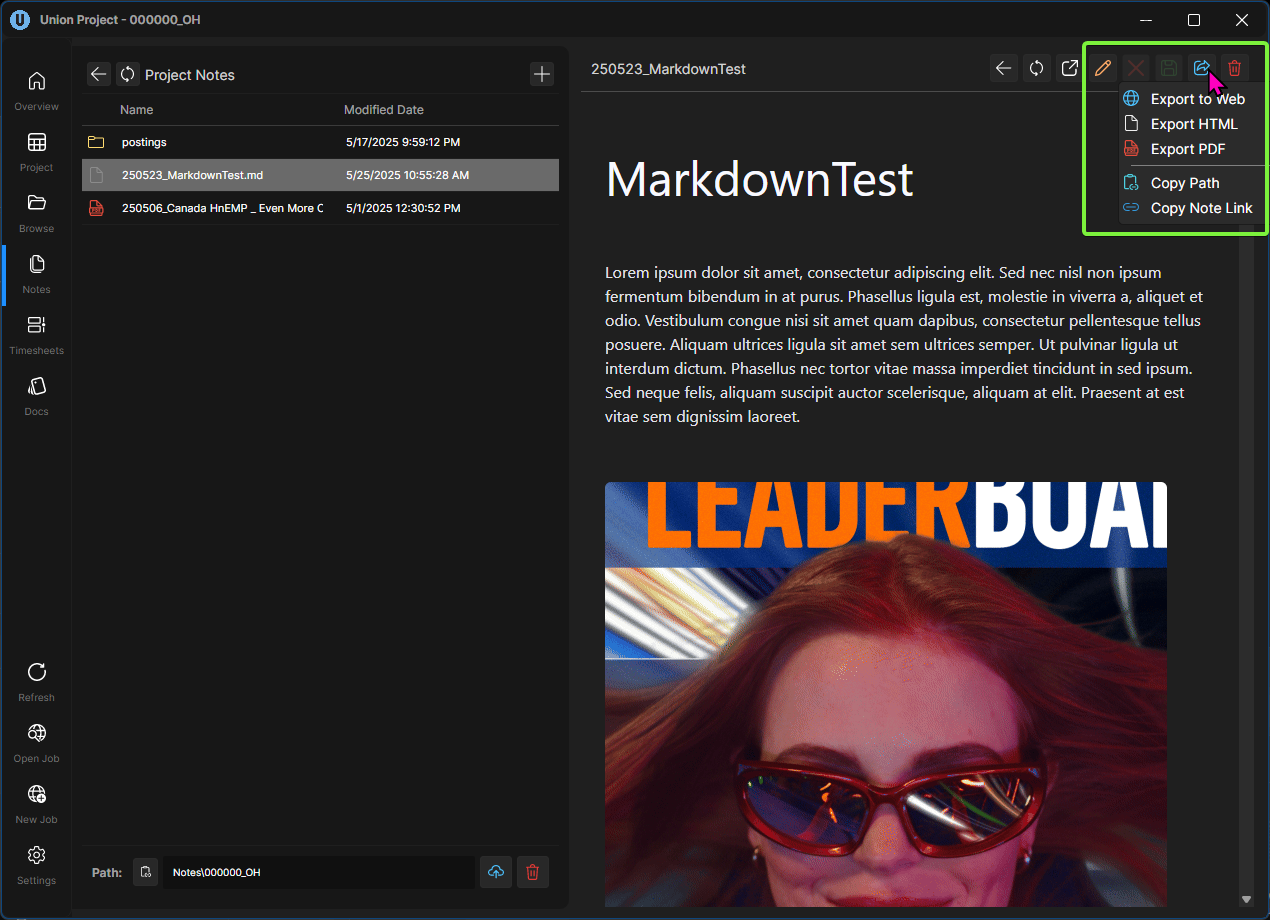The width and height of the screenshot is (1270, 920).
Task: Select the Notes sidebar section
Action: coord(36,273)
